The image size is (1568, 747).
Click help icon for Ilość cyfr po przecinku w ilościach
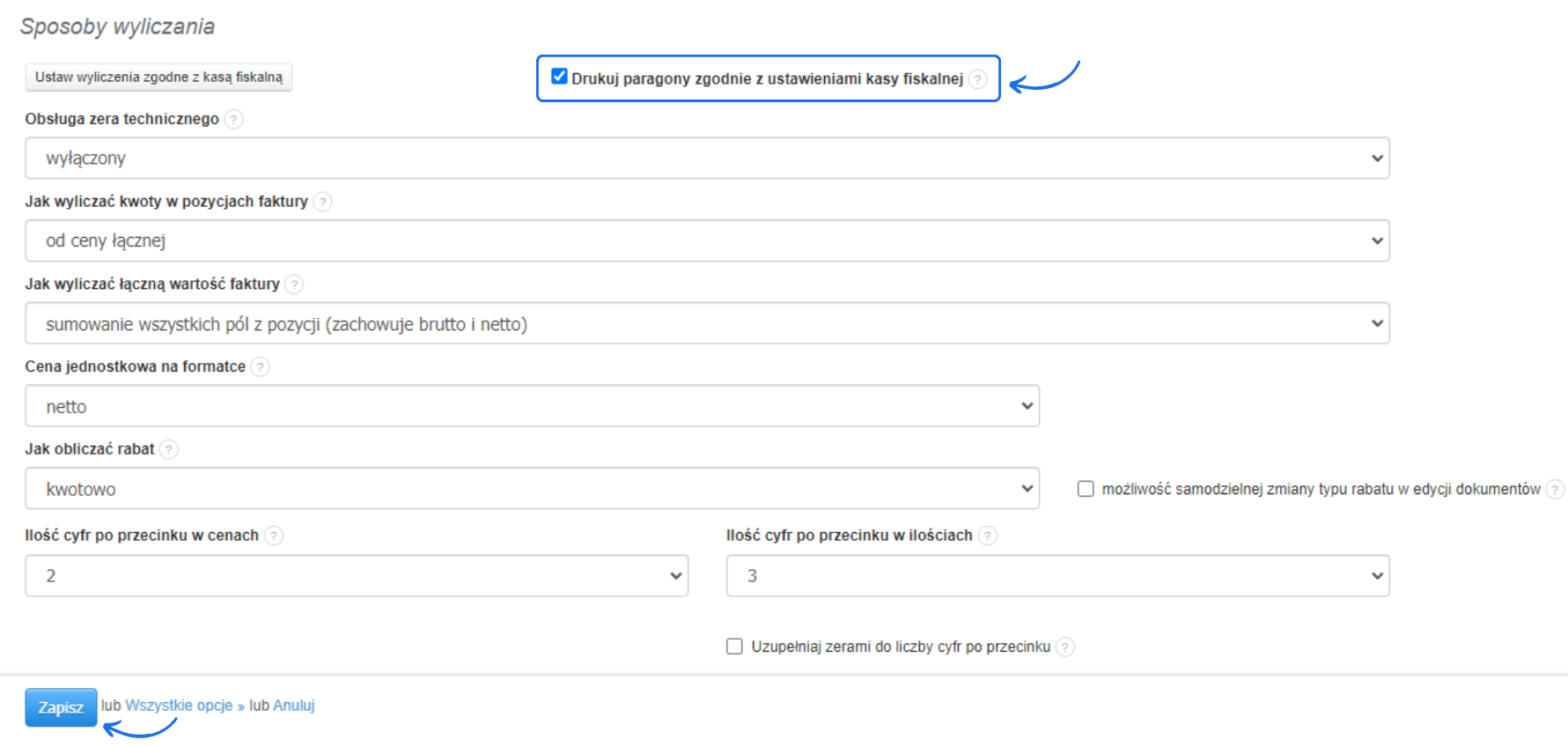pos(988,536)
